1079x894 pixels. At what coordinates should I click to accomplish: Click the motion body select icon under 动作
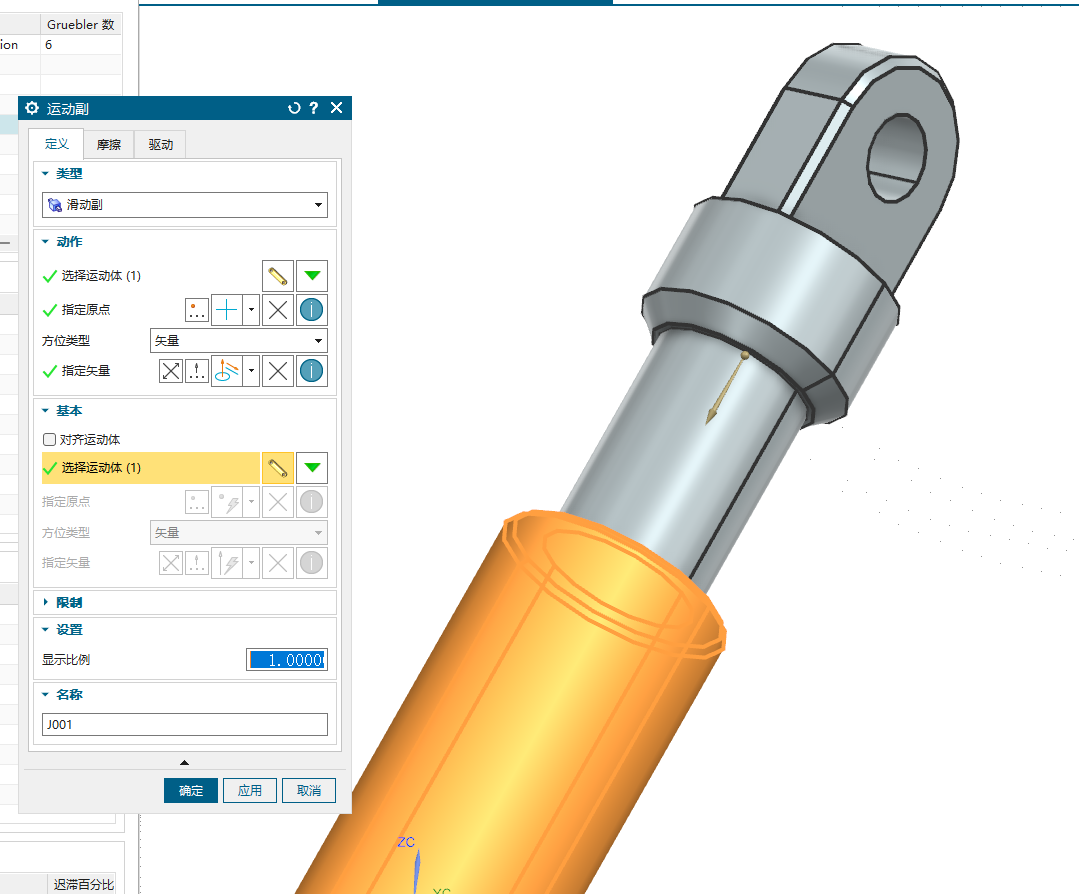pos(278,276)
